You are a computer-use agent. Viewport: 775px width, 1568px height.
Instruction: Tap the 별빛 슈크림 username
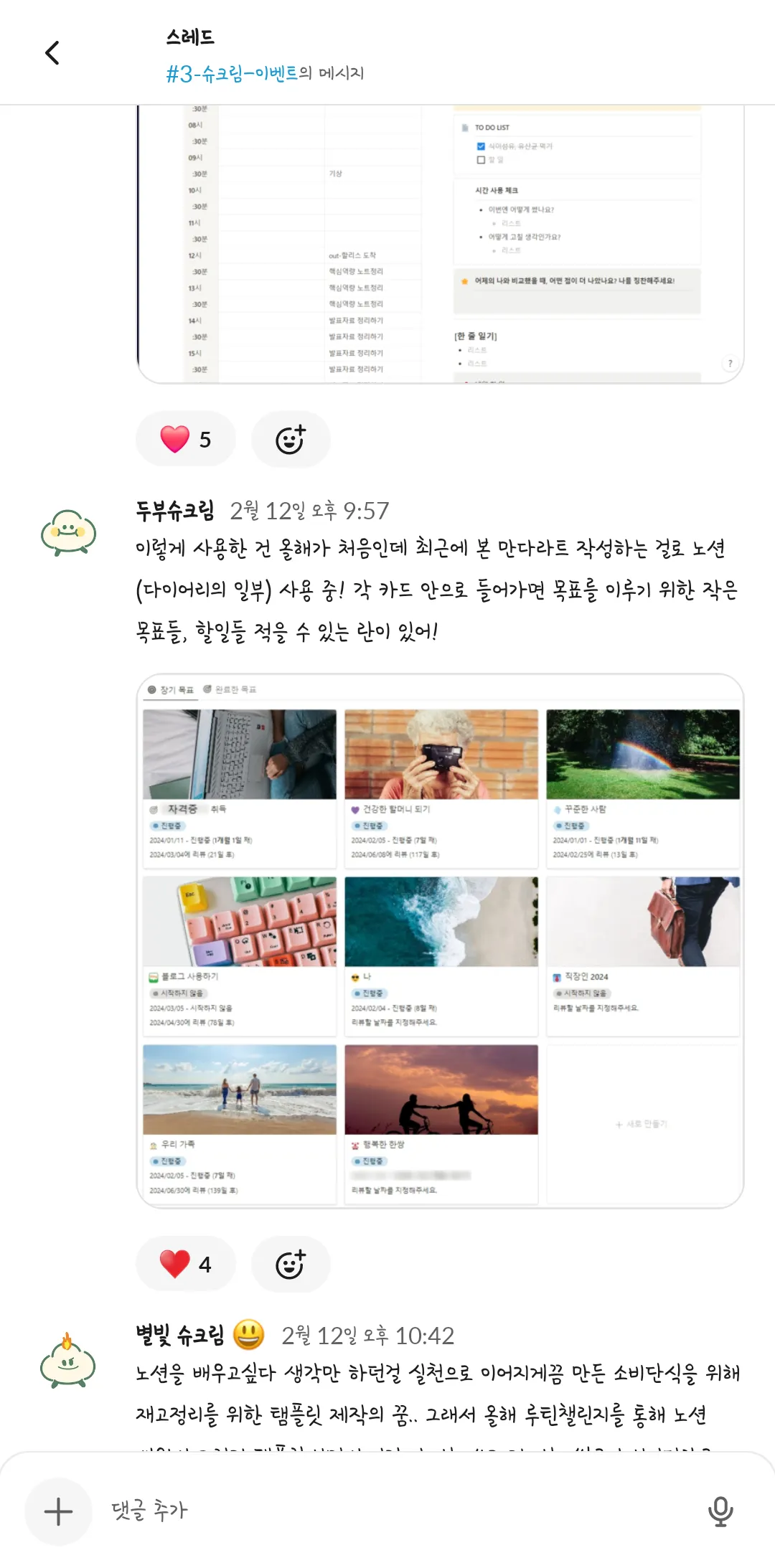180,1335
